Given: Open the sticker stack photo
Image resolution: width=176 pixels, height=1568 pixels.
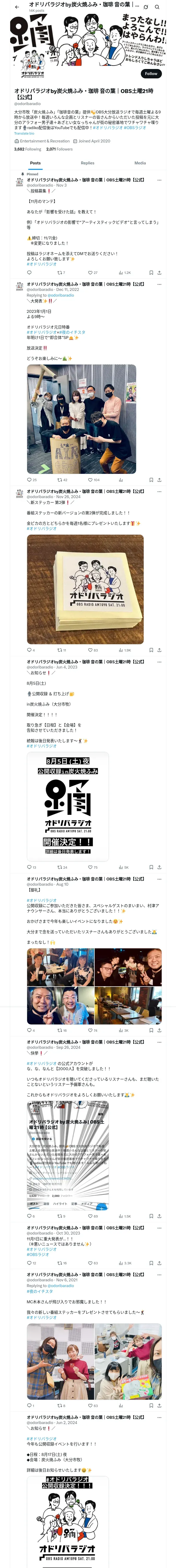Looking at the screenshot, I should coord(85,589).
